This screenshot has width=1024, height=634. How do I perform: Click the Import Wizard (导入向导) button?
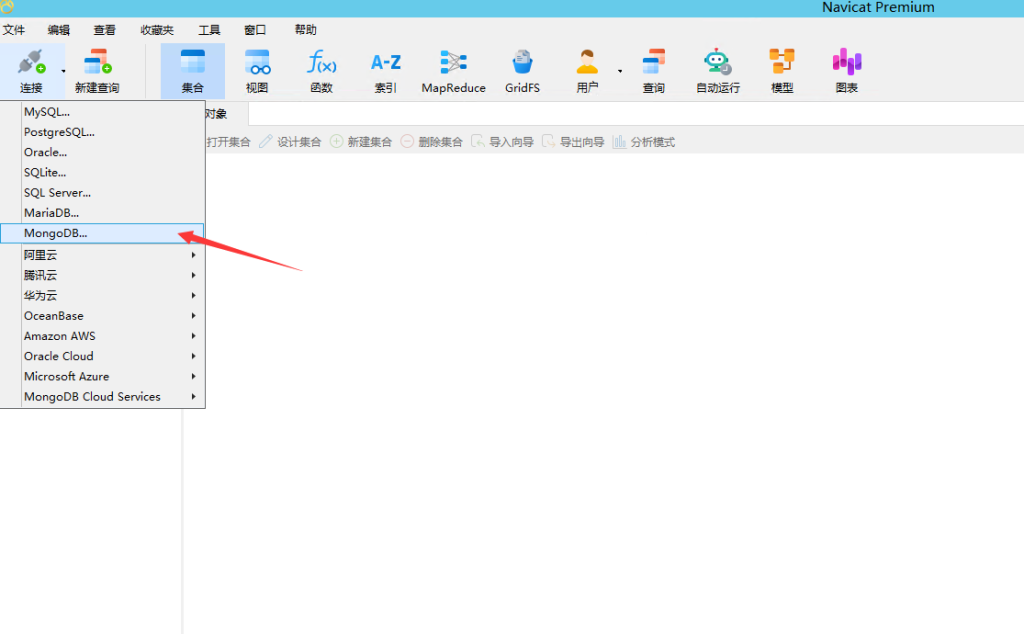[x=503, y=142]
